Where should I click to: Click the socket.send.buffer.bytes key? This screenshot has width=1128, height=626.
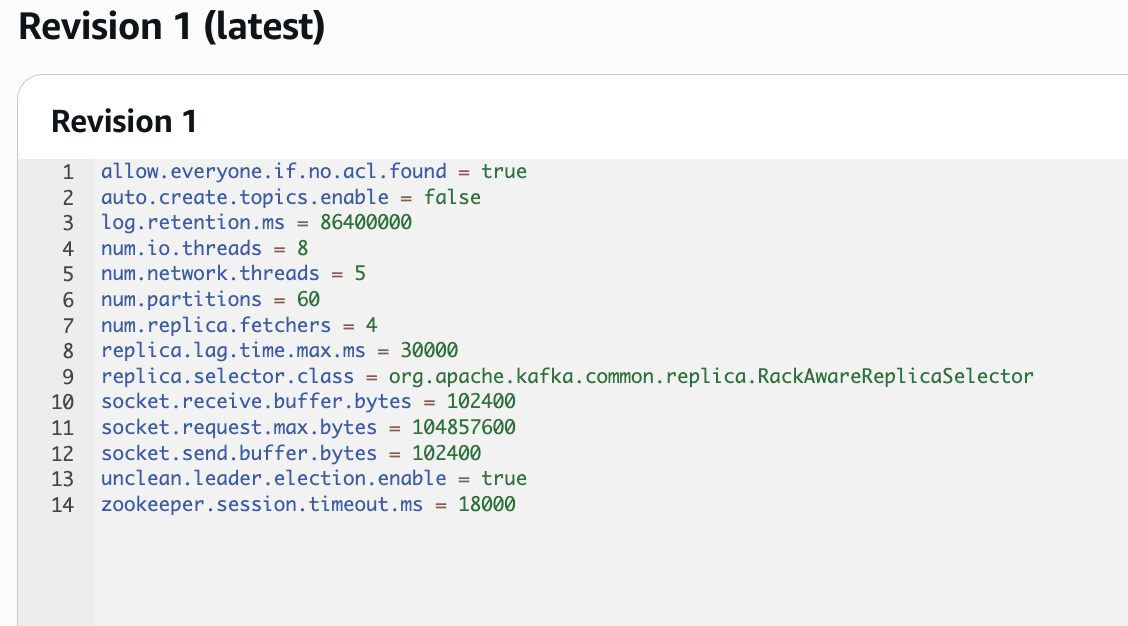click(x=239, y=453)
